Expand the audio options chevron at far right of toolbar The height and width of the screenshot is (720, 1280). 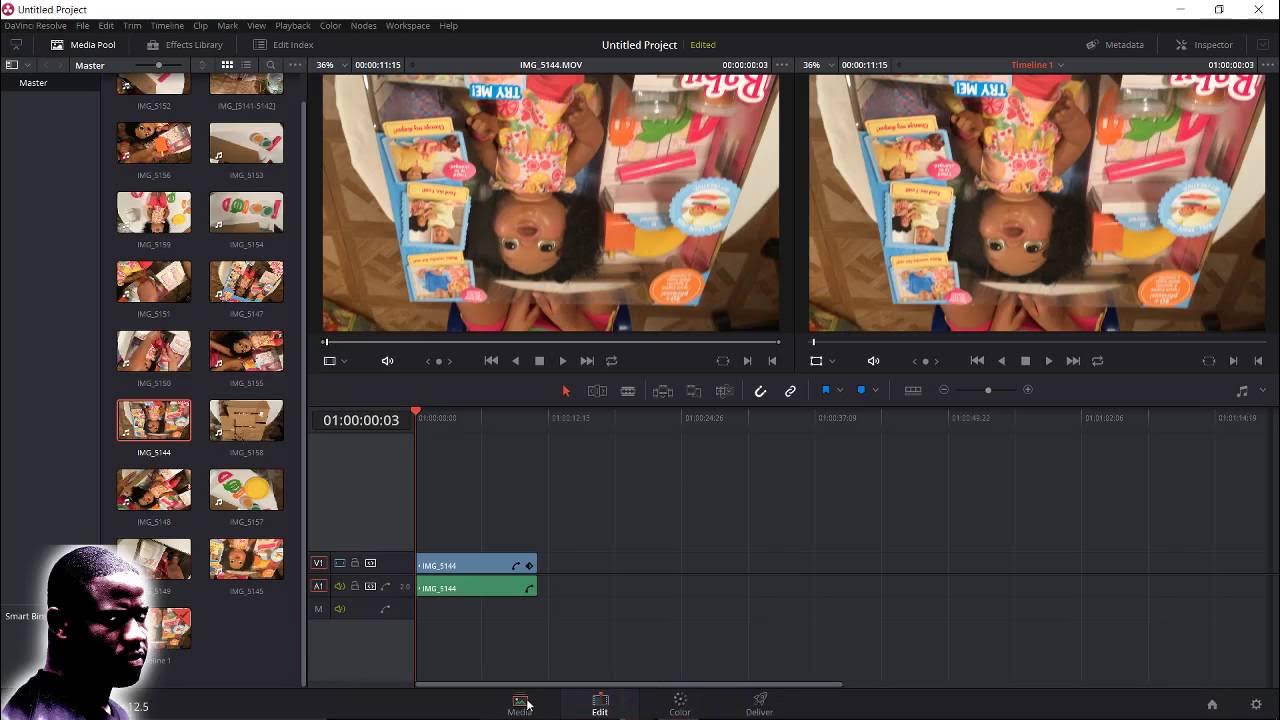(x=1262, y=391)
